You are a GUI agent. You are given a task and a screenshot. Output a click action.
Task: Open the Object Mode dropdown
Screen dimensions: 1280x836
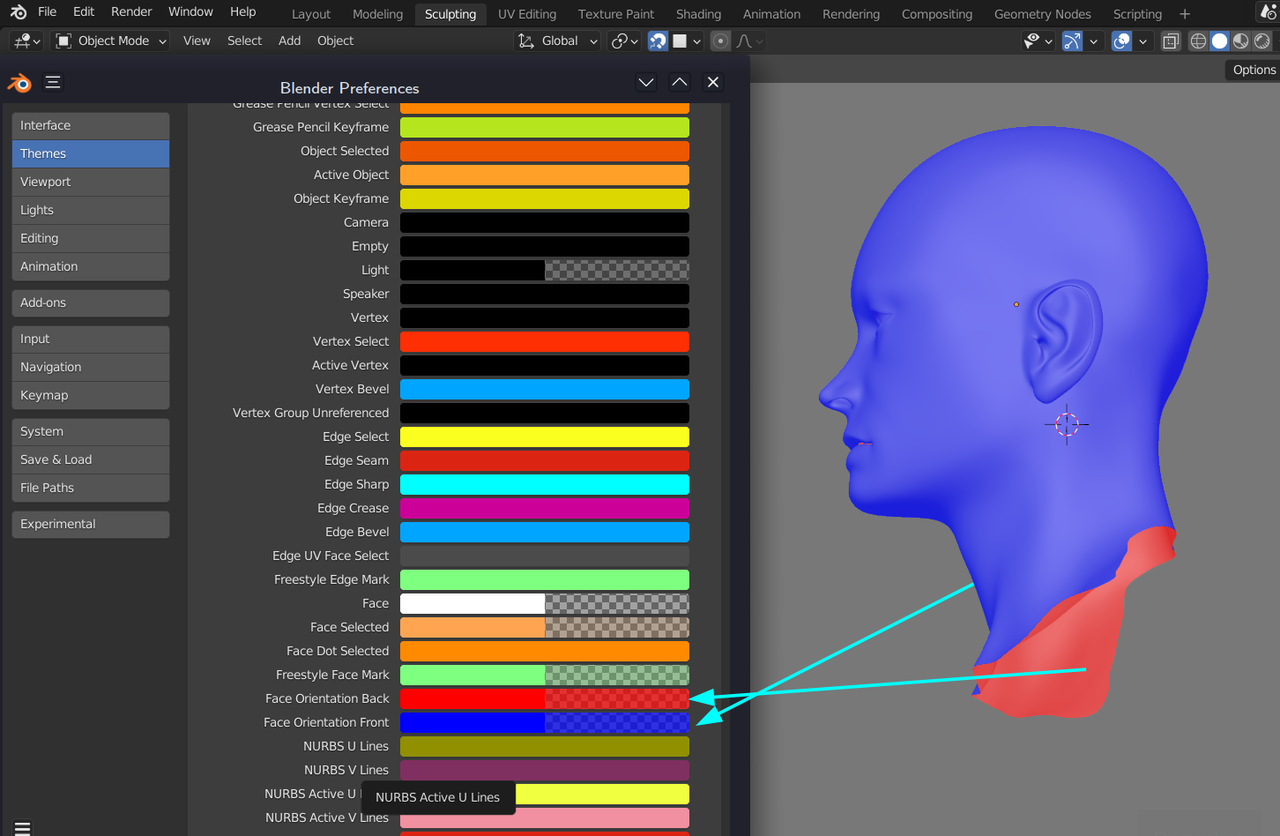(x=110, y=41)
